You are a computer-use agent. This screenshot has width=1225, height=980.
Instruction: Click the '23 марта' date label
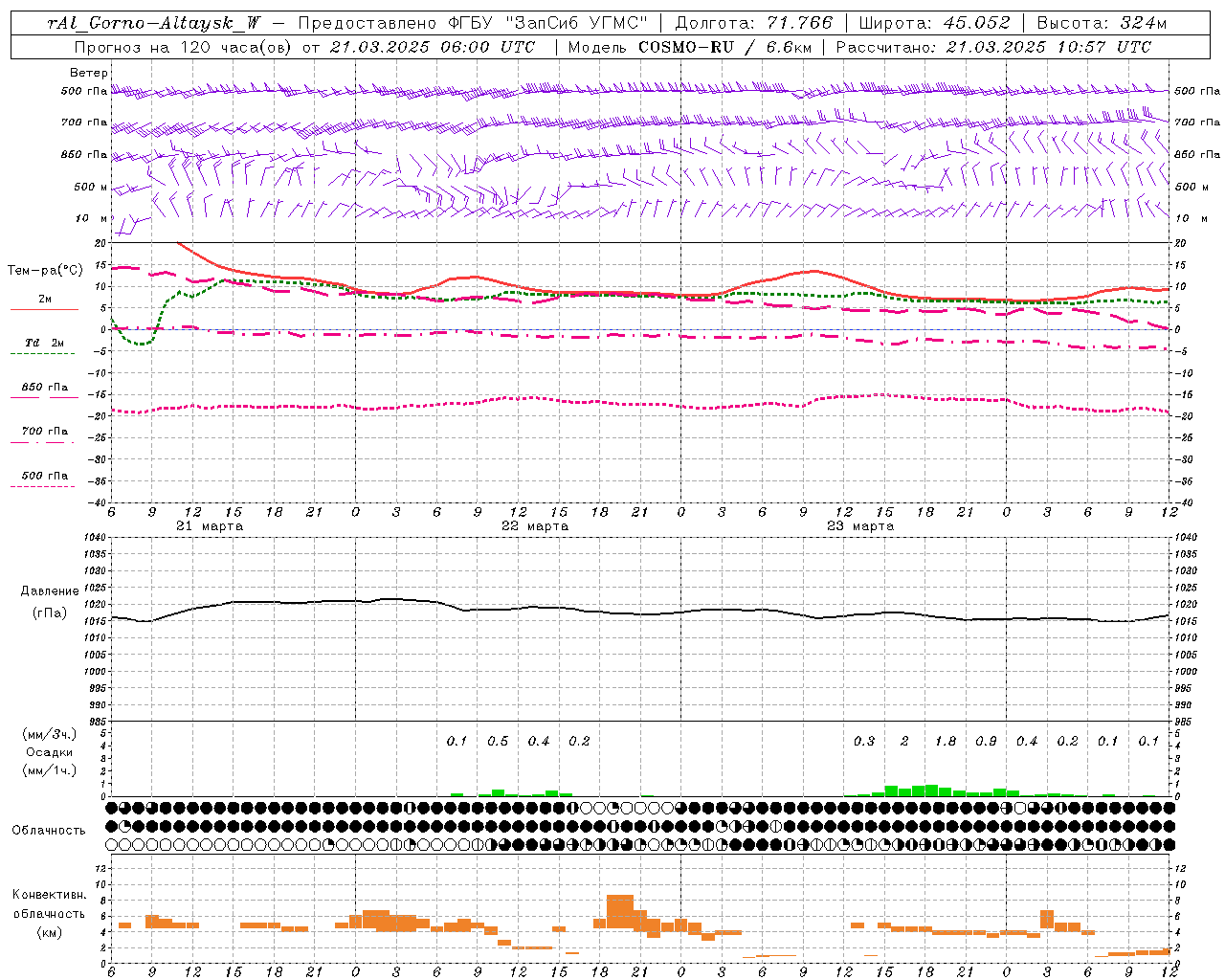click(860, 526)
